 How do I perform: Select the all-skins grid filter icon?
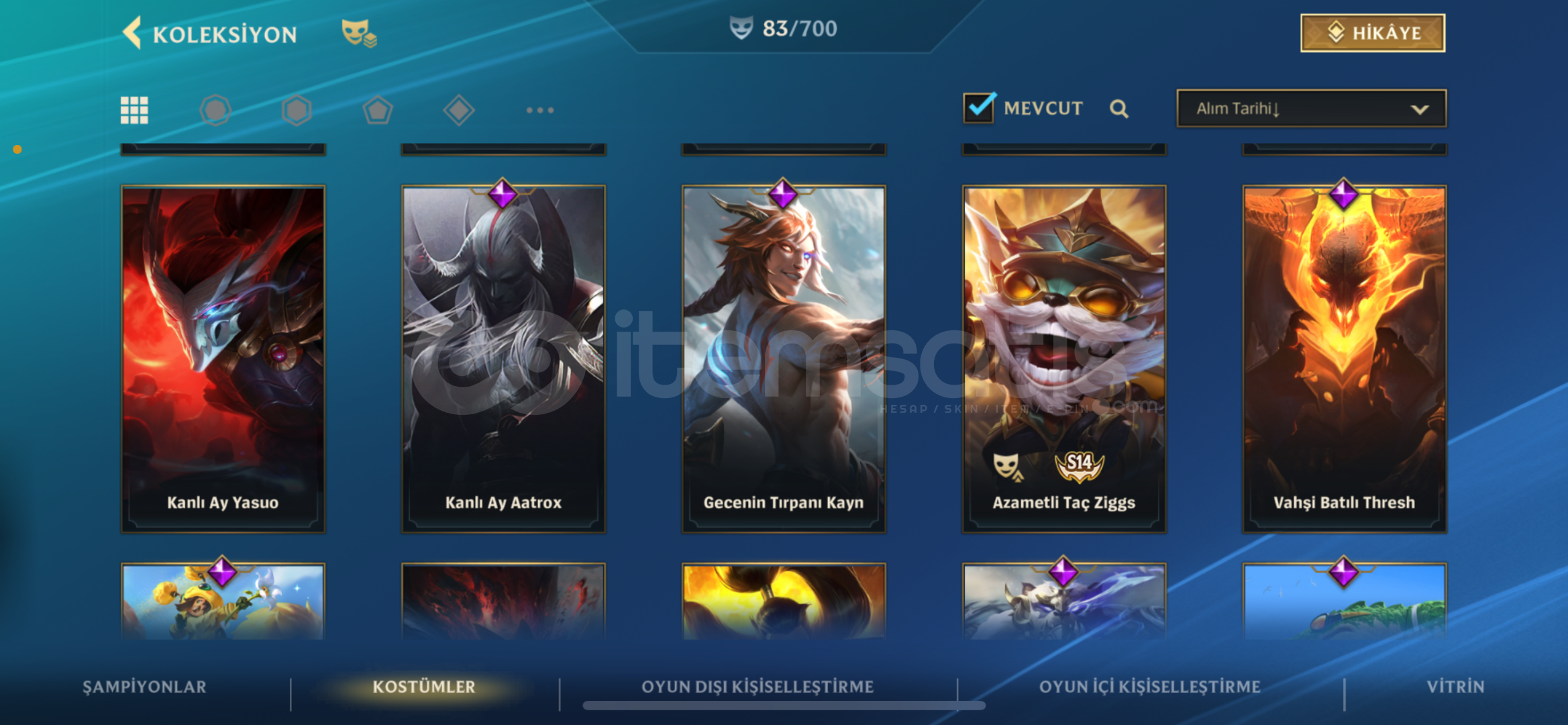134,110
